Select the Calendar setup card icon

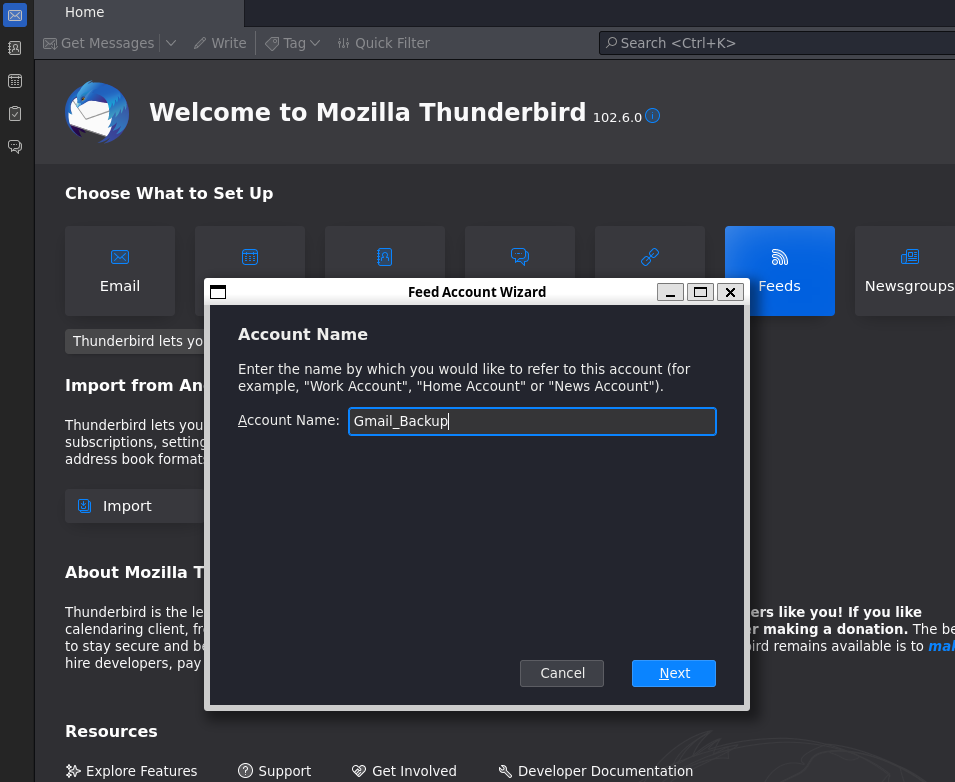tap(250, 257)
